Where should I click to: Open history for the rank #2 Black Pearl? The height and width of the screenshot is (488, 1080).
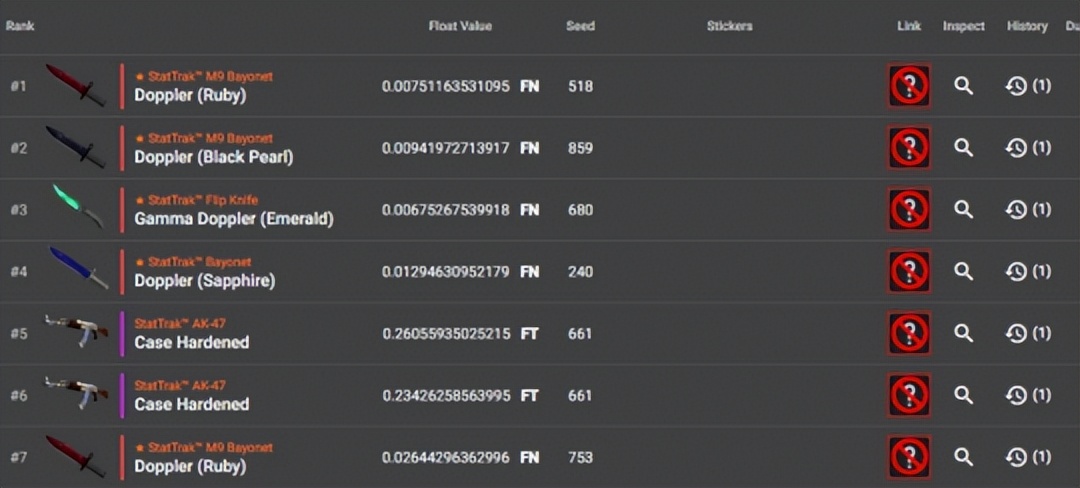[1027, 148]
